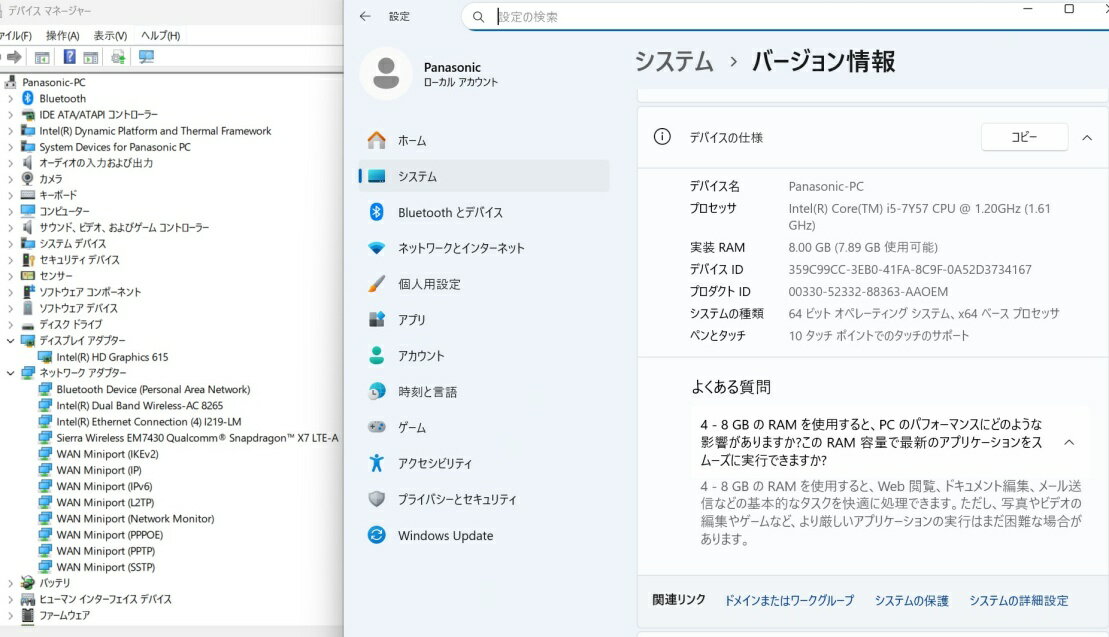This screenshot has width=1109, height=637.
Task: Collapse the デバイスの仕様 section chevron
Action: coord(1087,138)
